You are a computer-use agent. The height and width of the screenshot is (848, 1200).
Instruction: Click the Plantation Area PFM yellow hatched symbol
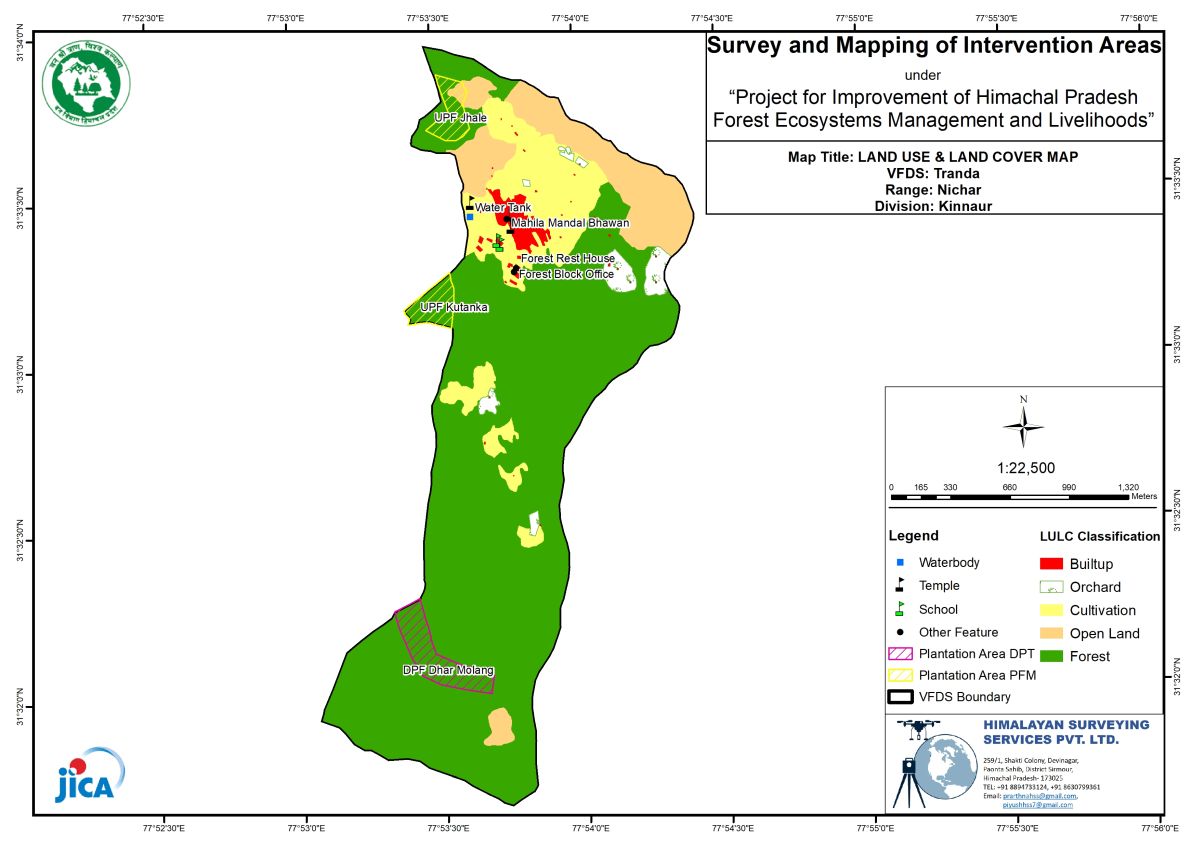click(x=900, y=675)
